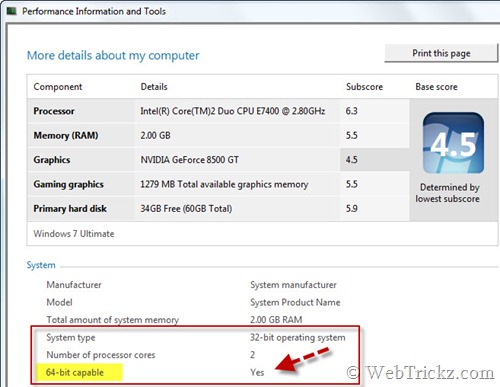Click '1279 MB Total available graphics memory'
This screenshot has height=387, width=500.
point(224,184)
